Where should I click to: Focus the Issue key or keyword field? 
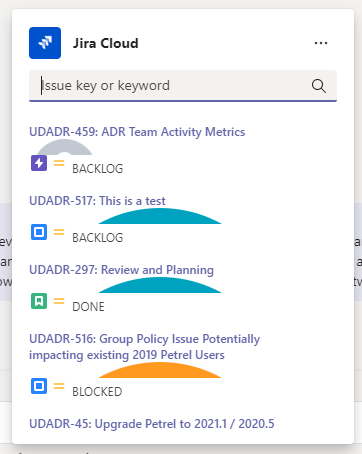(183, 86)
